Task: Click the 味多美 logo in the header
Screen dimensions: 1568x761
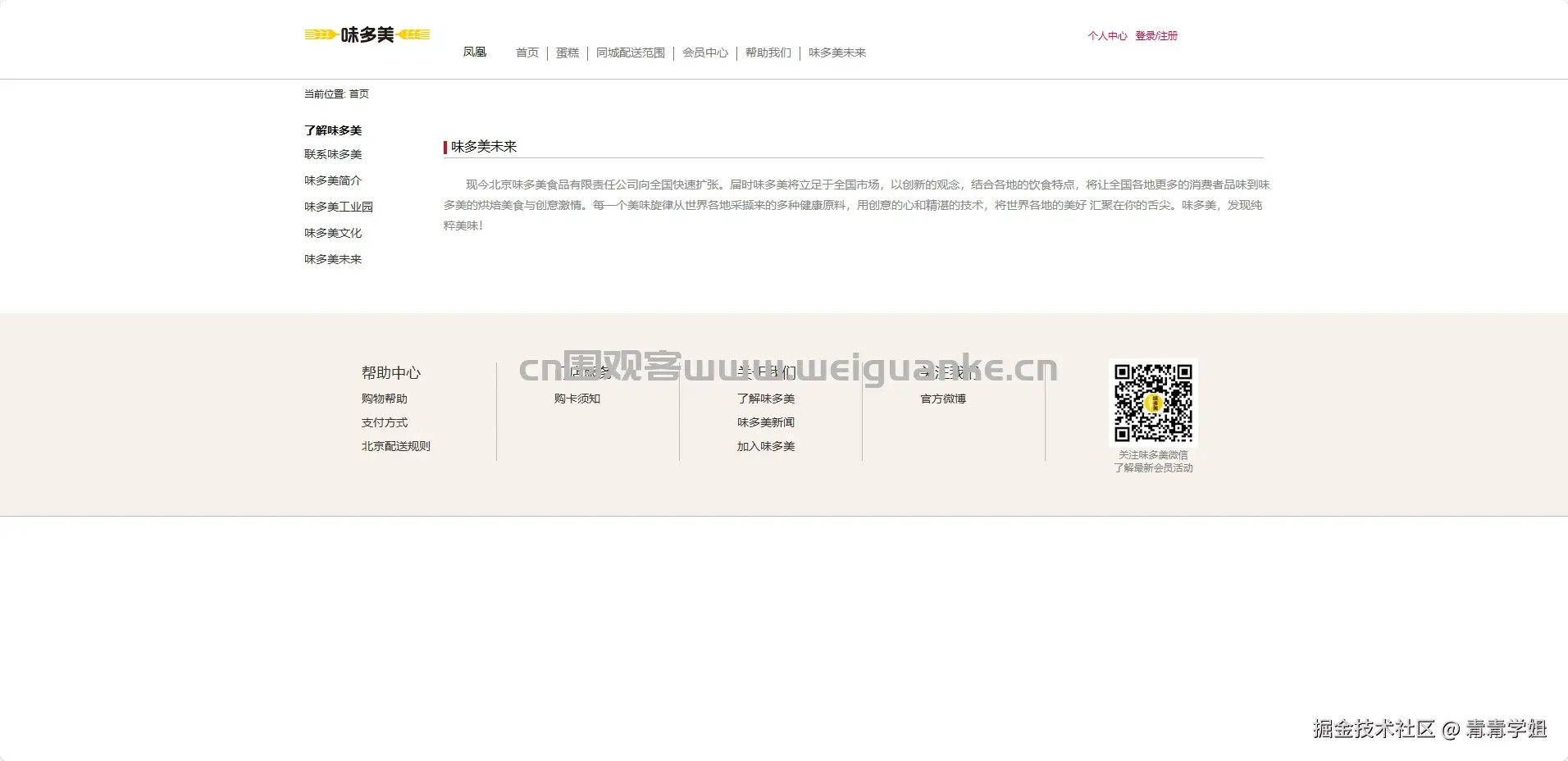Action: 367,34
